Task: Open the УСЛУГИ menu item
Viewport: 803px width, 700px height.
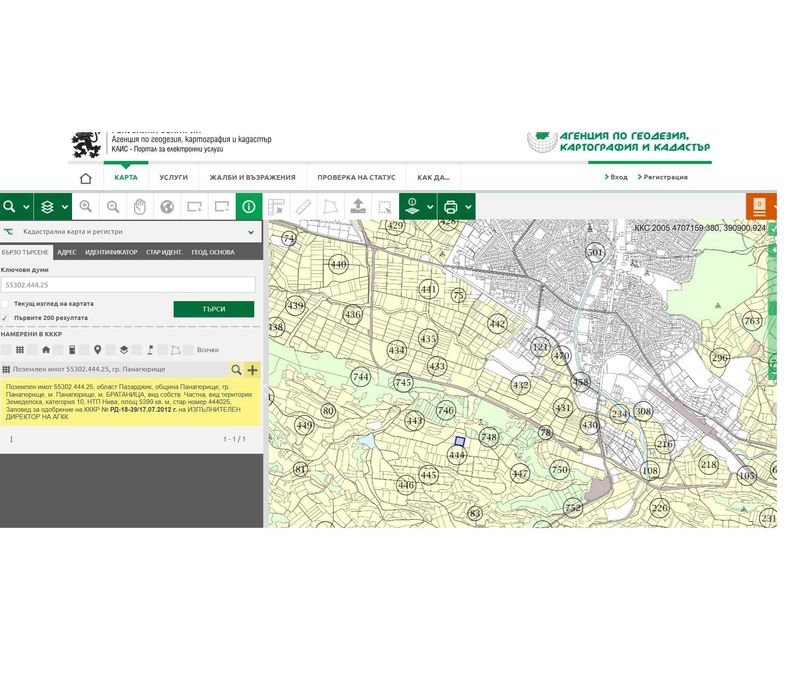Action: pyautogui.click(x=174, y=178)
